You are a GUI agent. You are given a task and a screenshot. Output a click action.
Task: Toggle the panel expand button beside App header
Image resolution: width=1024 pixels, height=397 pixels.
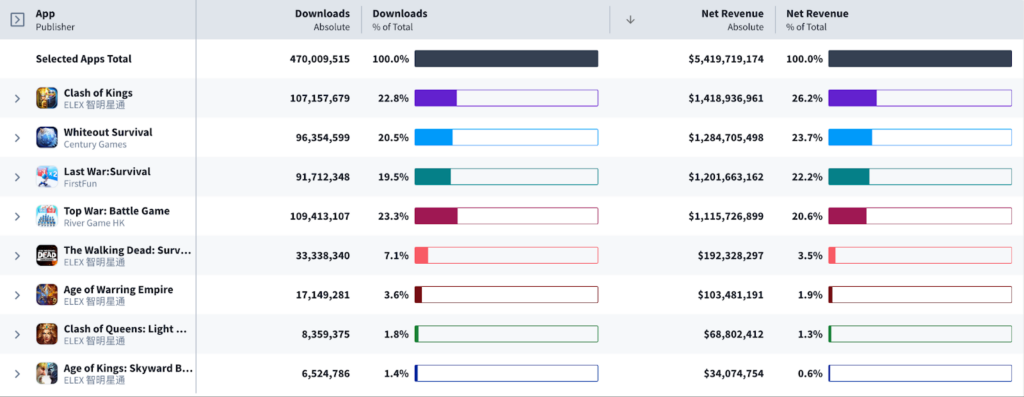pyautogui.click(x=18, y=20)
